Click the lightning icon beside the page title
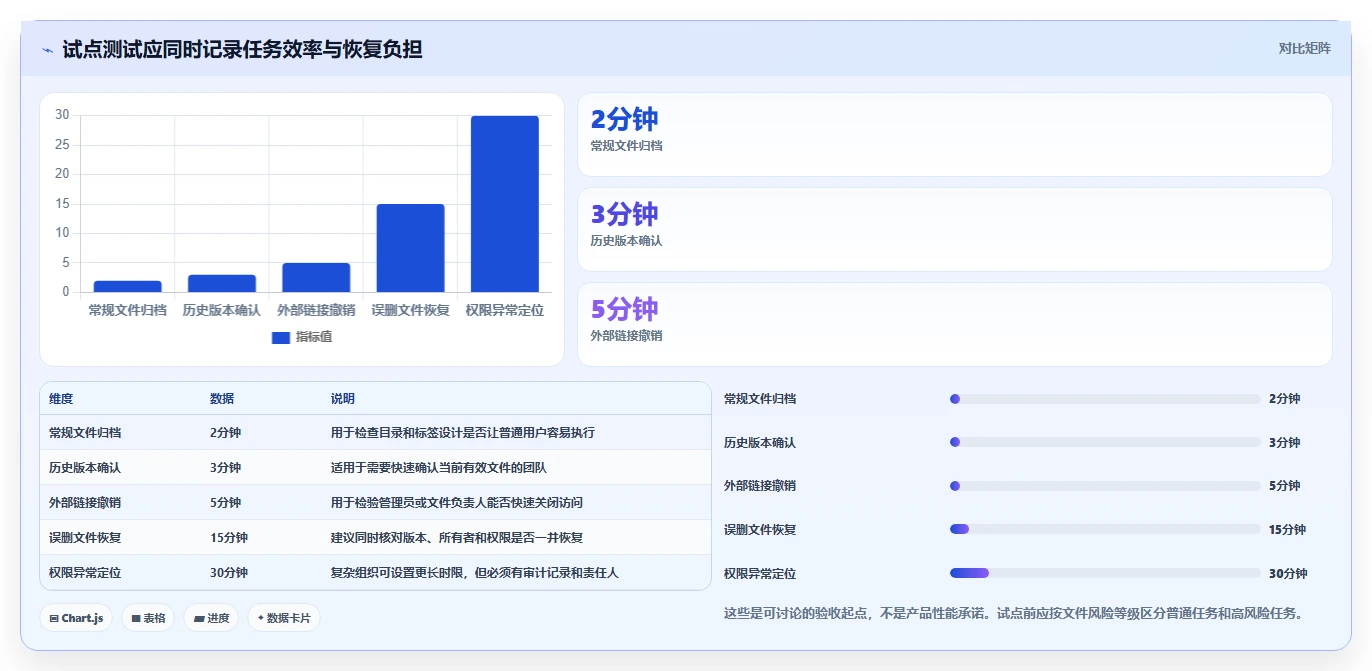The width and height of the screenshot is (1372, 671). pos(47,49)
